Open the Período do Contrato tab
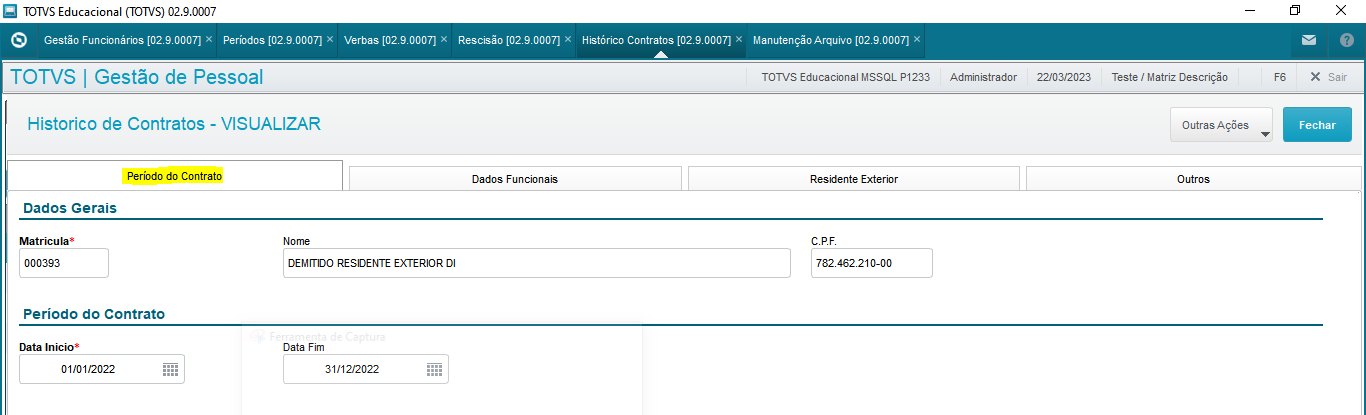The width and height of the screenshot is (1366, 415). (x=175, y=176)
